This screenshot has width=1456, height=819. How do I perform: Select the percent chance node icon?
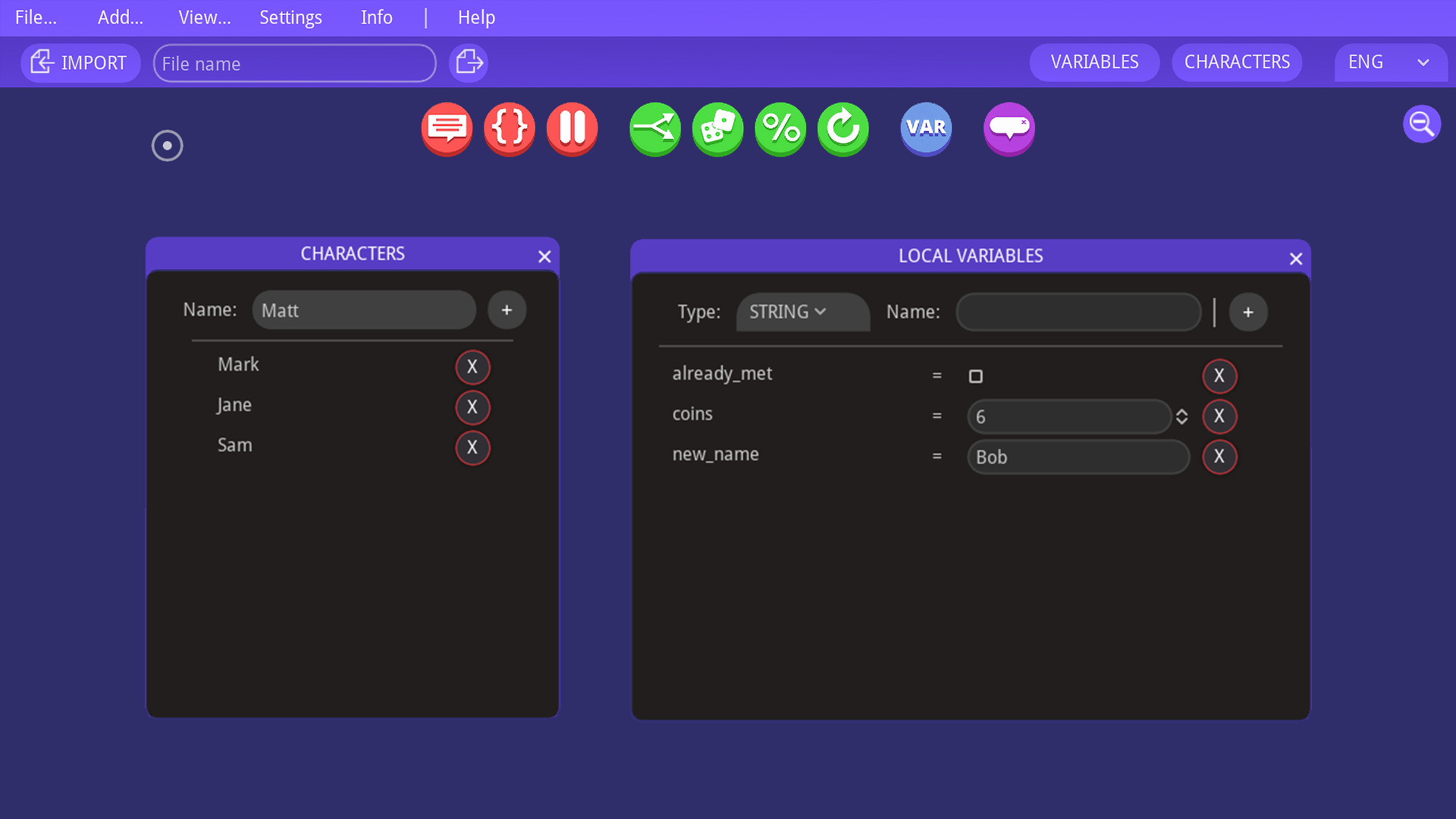(x=780, y=129)
